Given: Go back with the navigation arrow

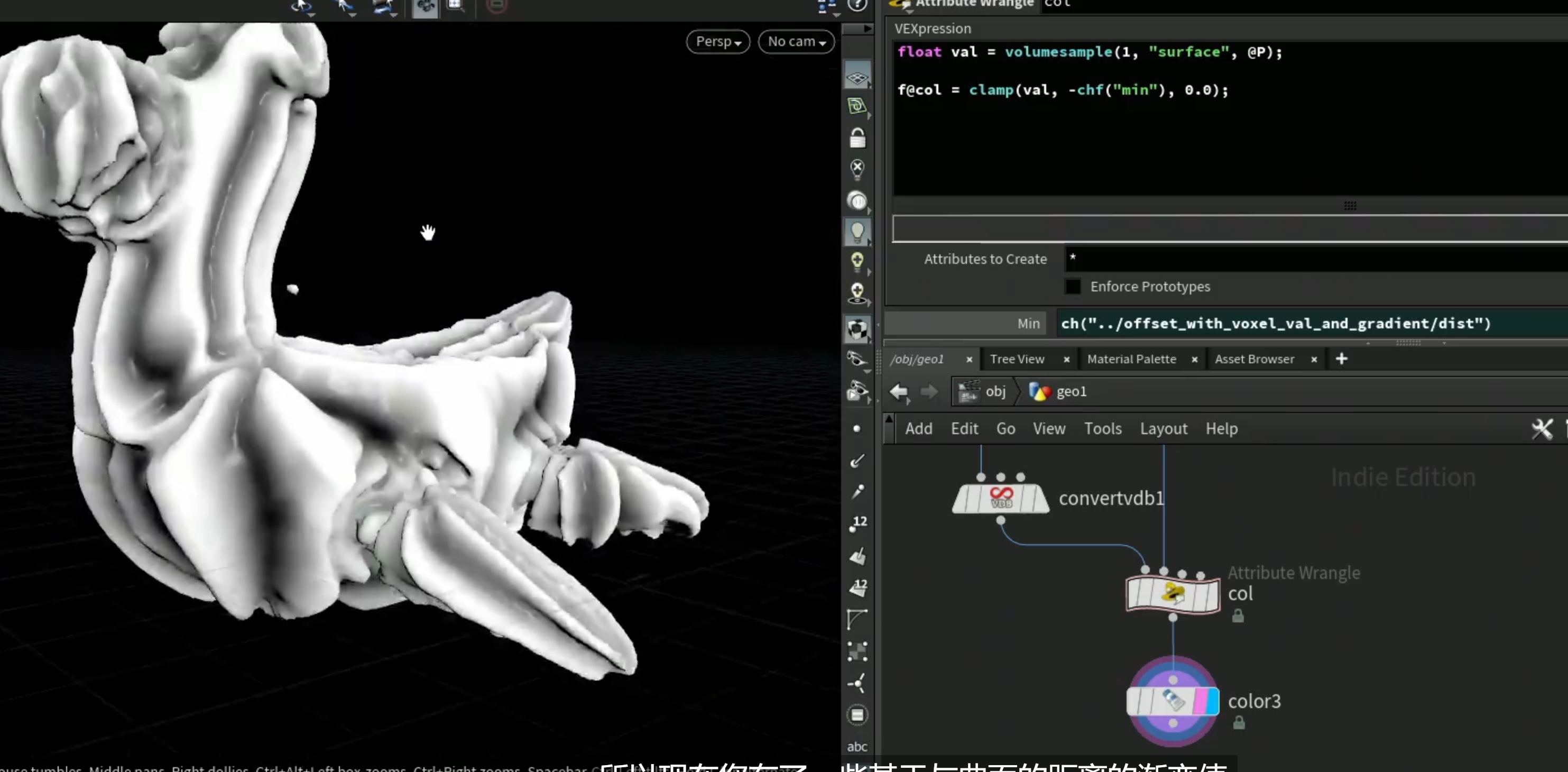Looking at the screenshot, I should point(899,391).
